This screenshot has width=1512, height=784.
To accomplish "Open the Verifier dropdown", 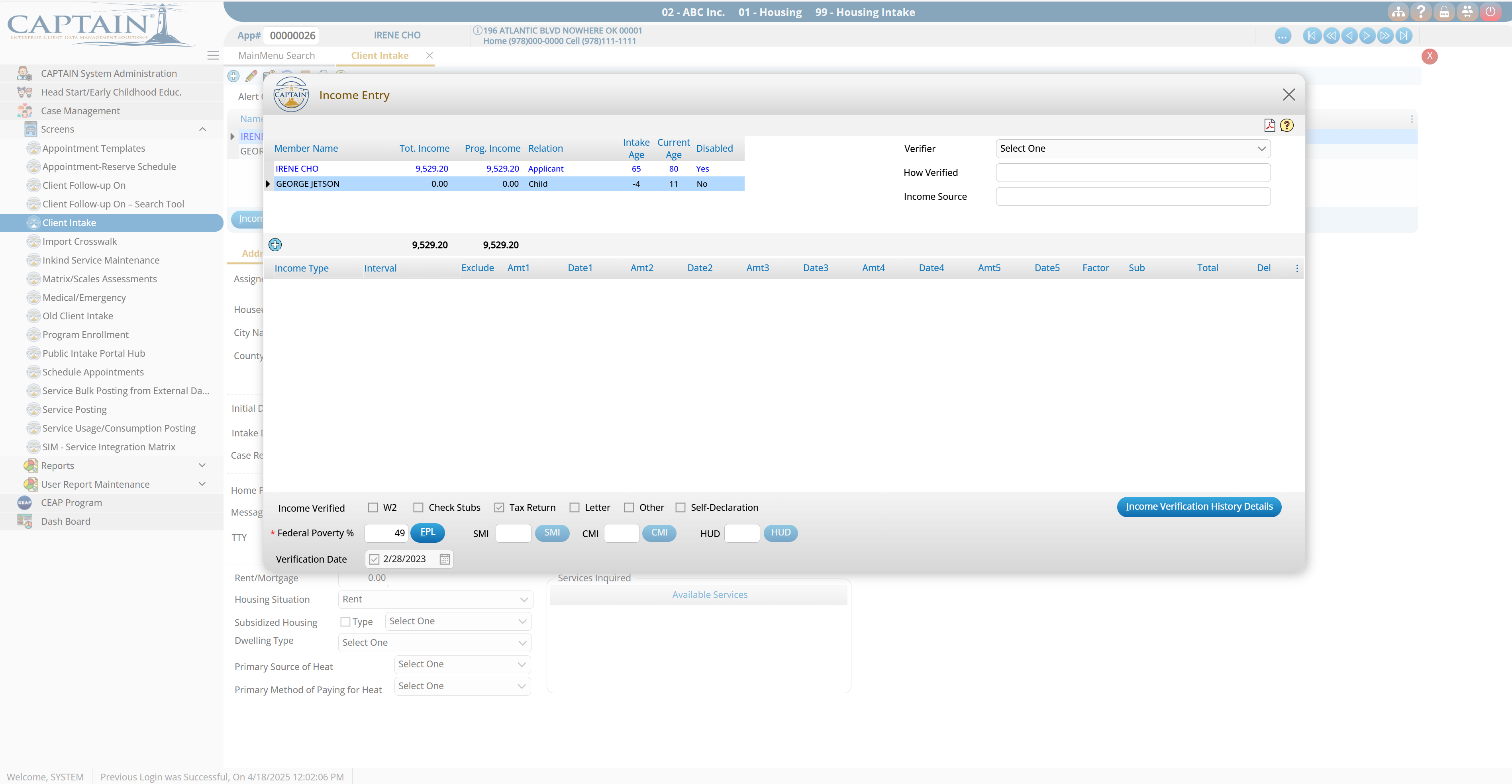I will [x=1133, y=149].
